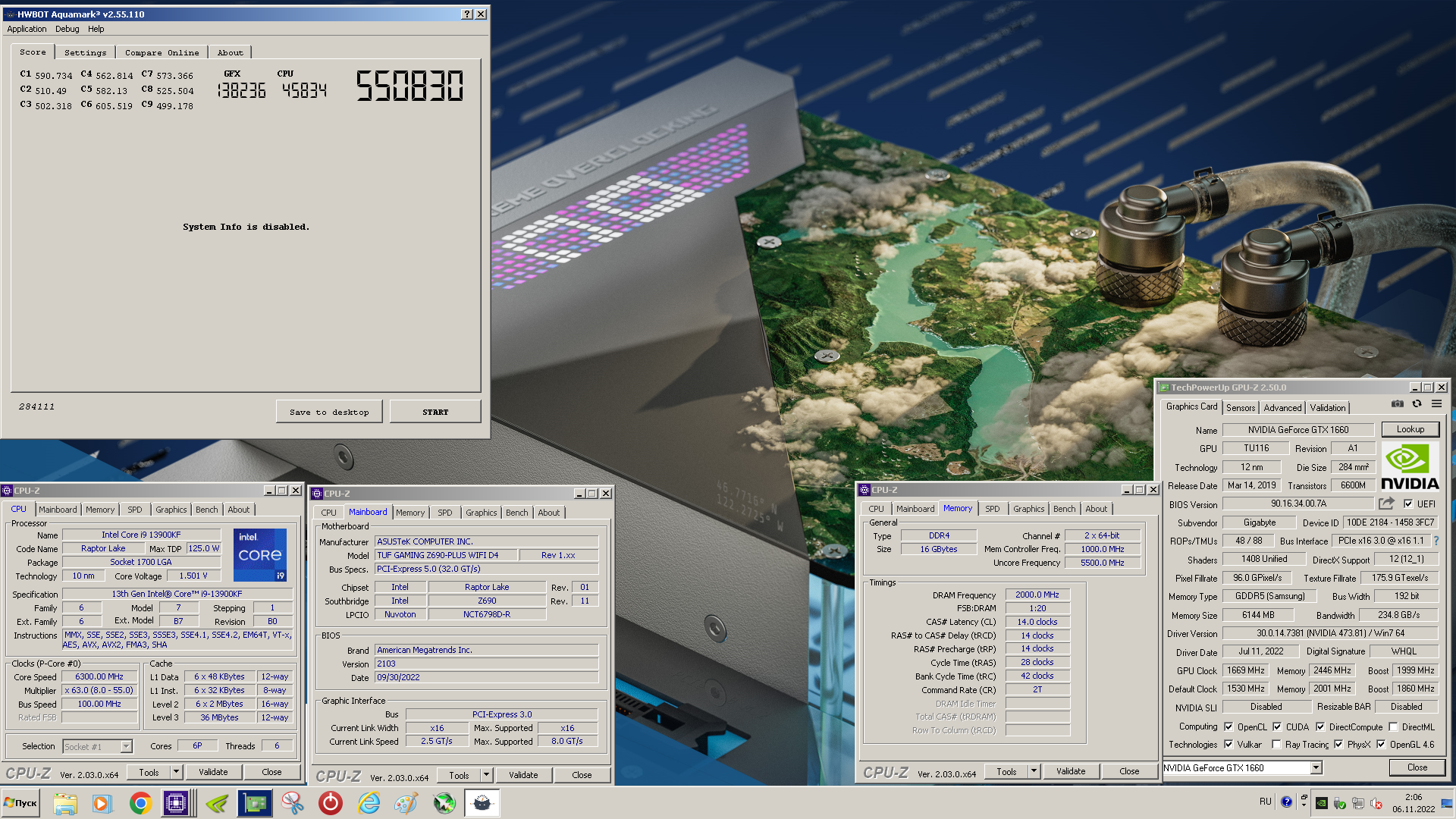Click Close button in GPU-Z
The height and width of the screenshot is (819, 1456).
point(1417,767)
